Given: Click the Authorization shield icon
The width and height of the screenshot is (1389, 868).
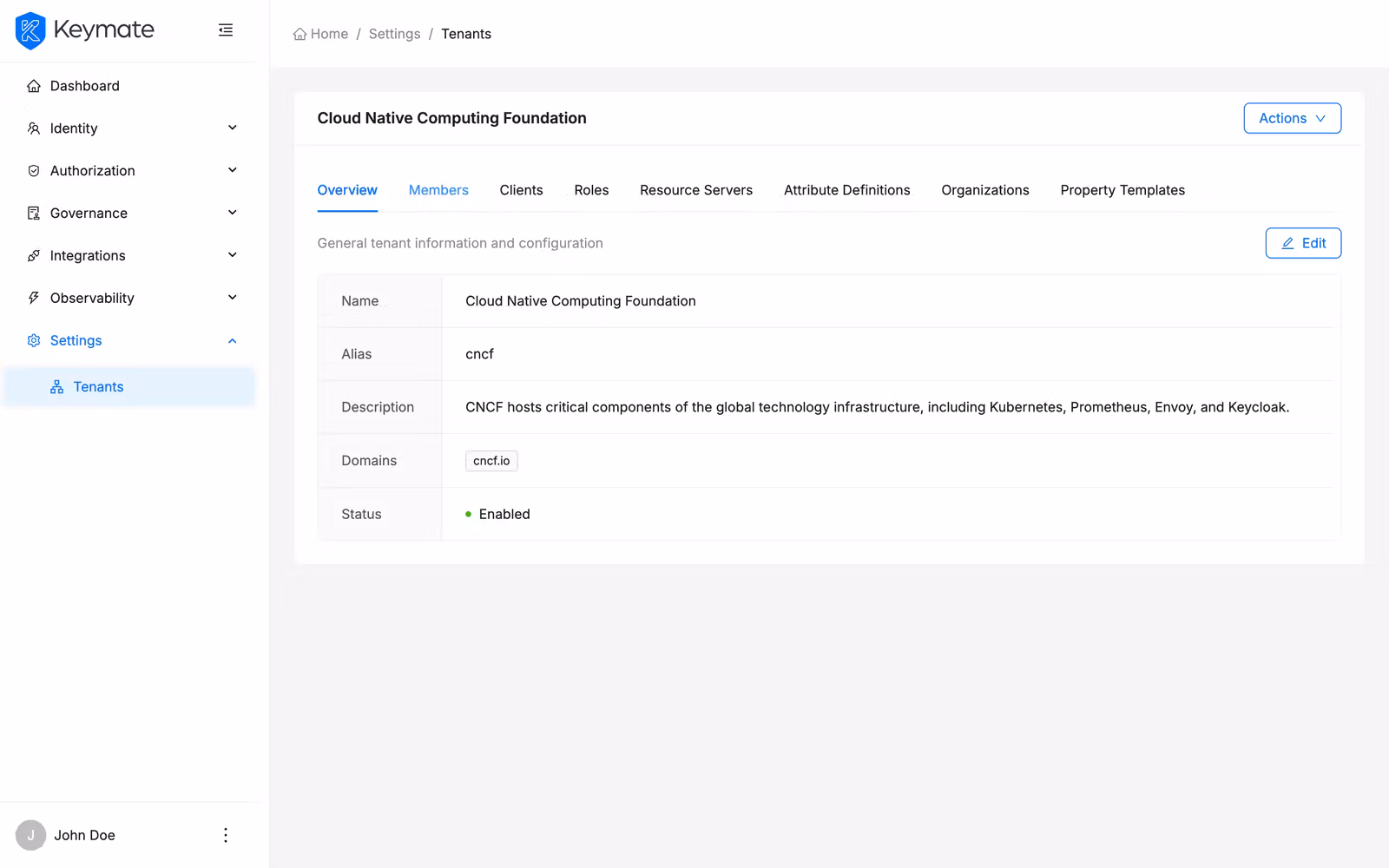Looking at the screenshot, I should click(x=33, y=170).
